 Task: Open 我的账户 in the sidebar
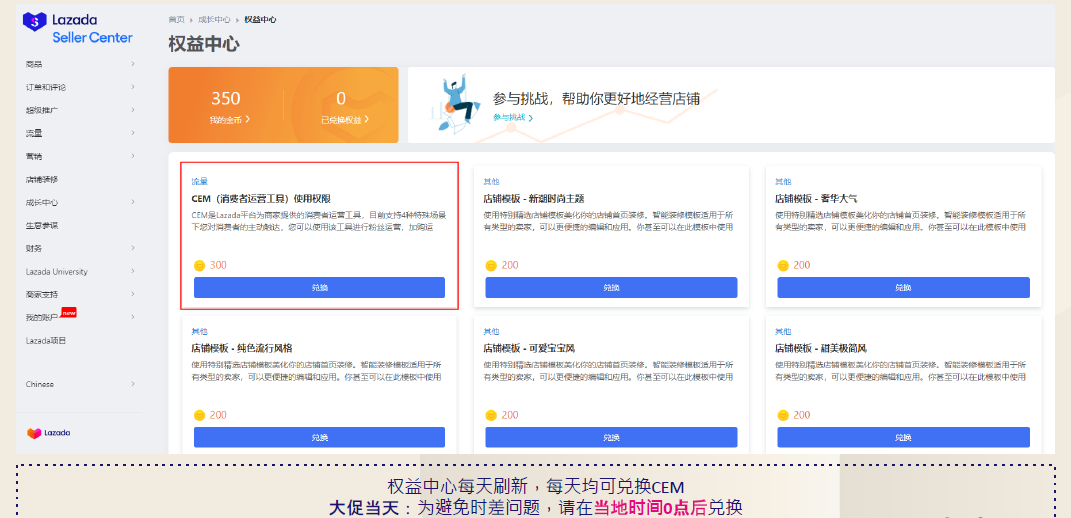42,317
